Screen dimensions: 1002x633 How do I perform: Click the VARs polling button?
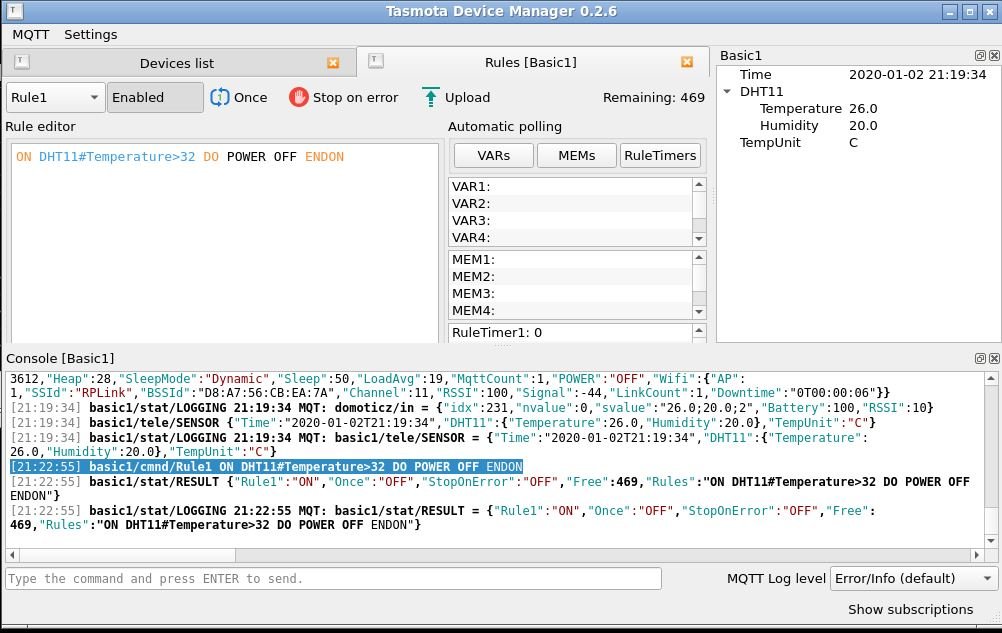493,155
